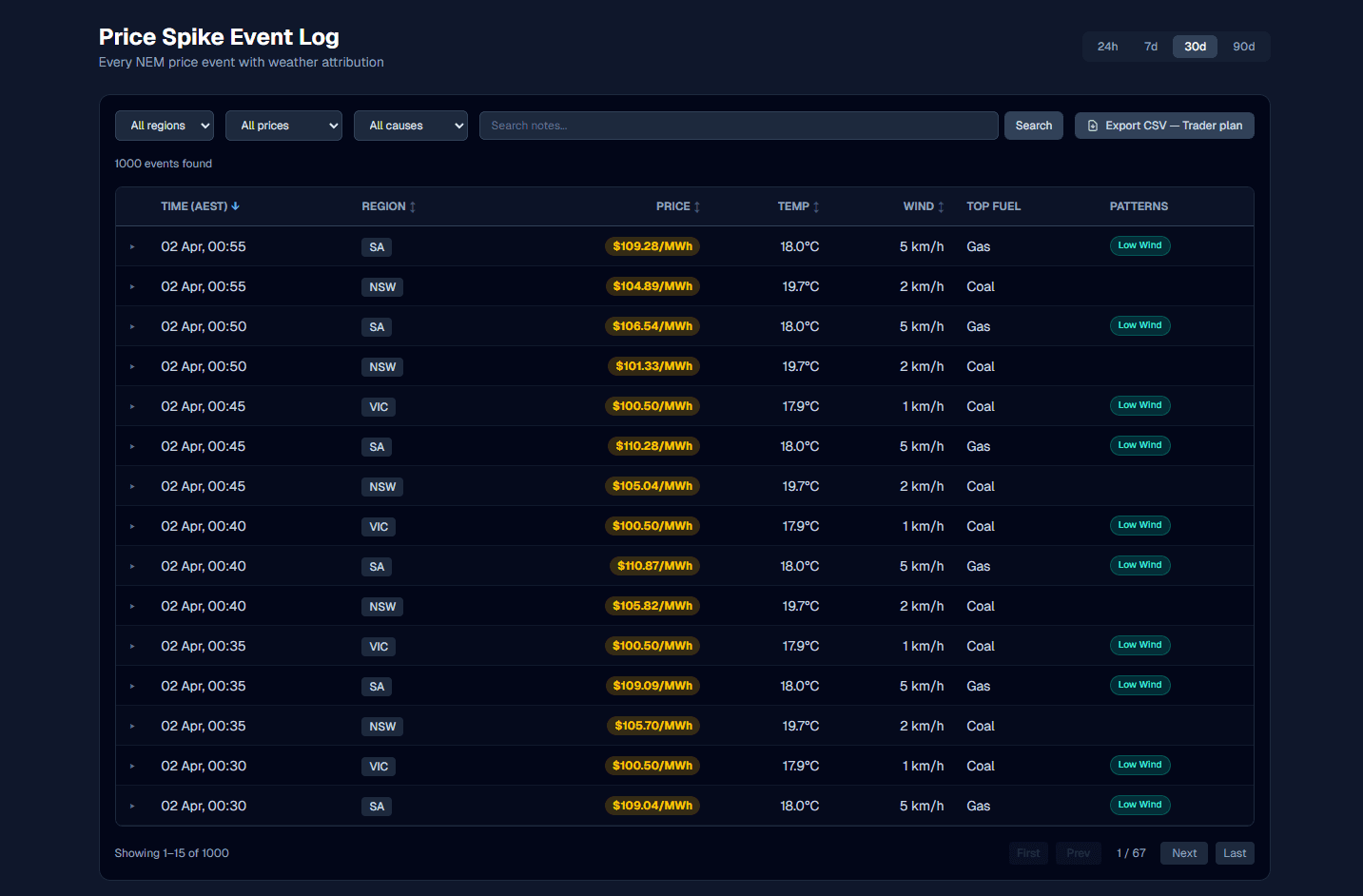Expand the 00:55 NSW $104.89 row
Viewport: 1363px width, 896px height.
(132, 287)
